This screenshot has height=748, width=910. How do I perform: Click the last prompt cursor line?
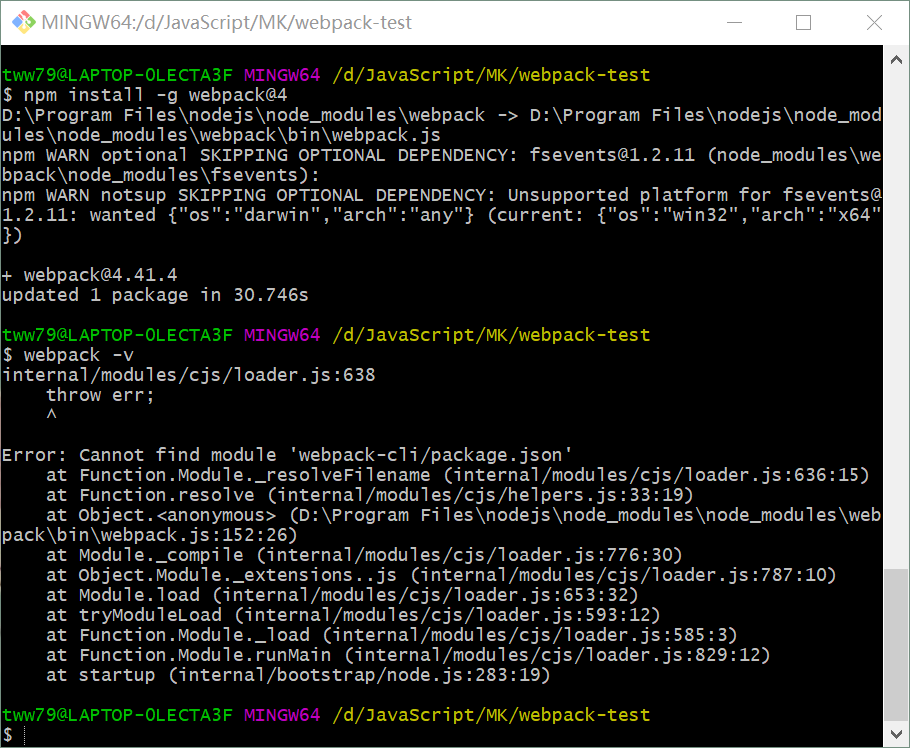[13, 735]
